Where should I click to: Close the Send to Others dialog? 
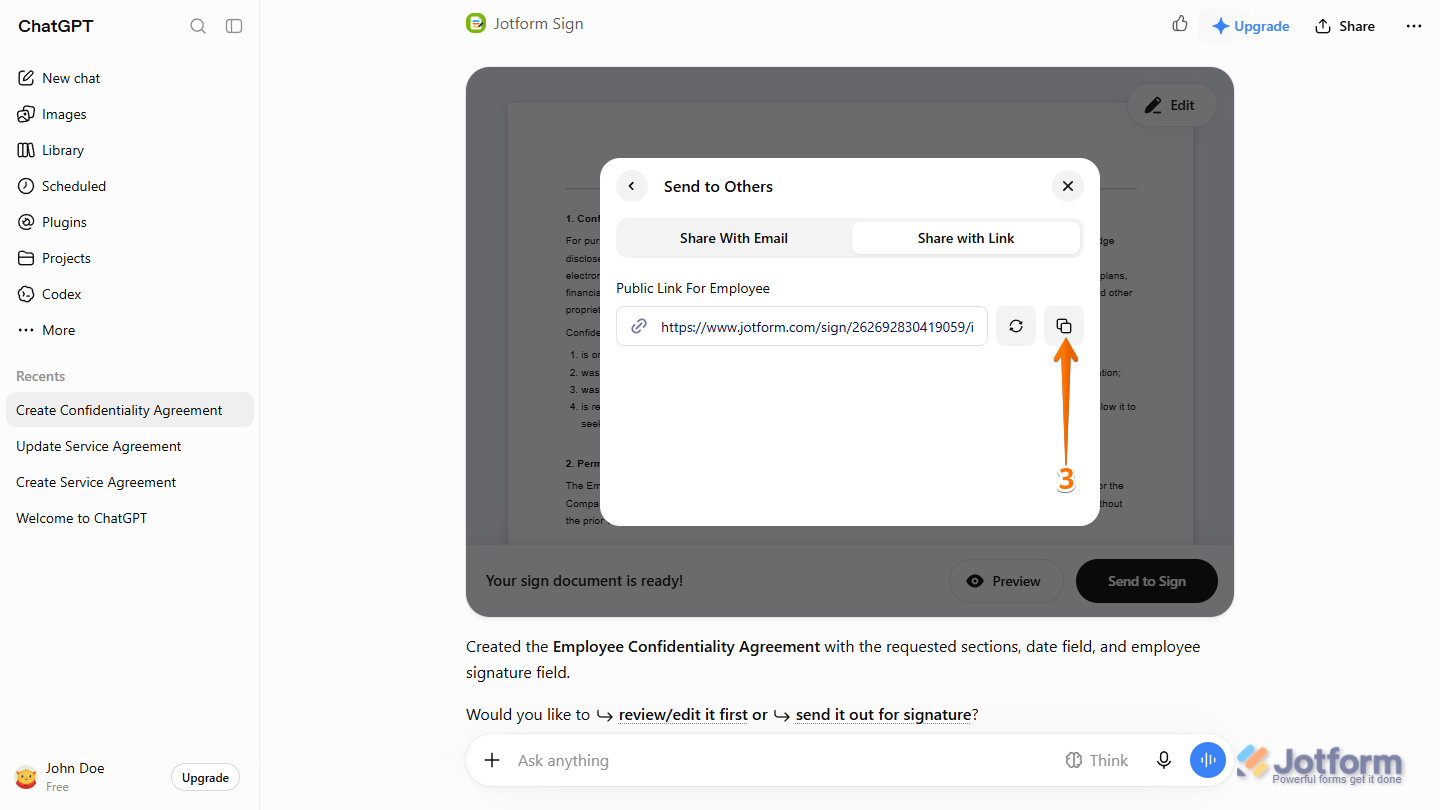pos(1068,186)
